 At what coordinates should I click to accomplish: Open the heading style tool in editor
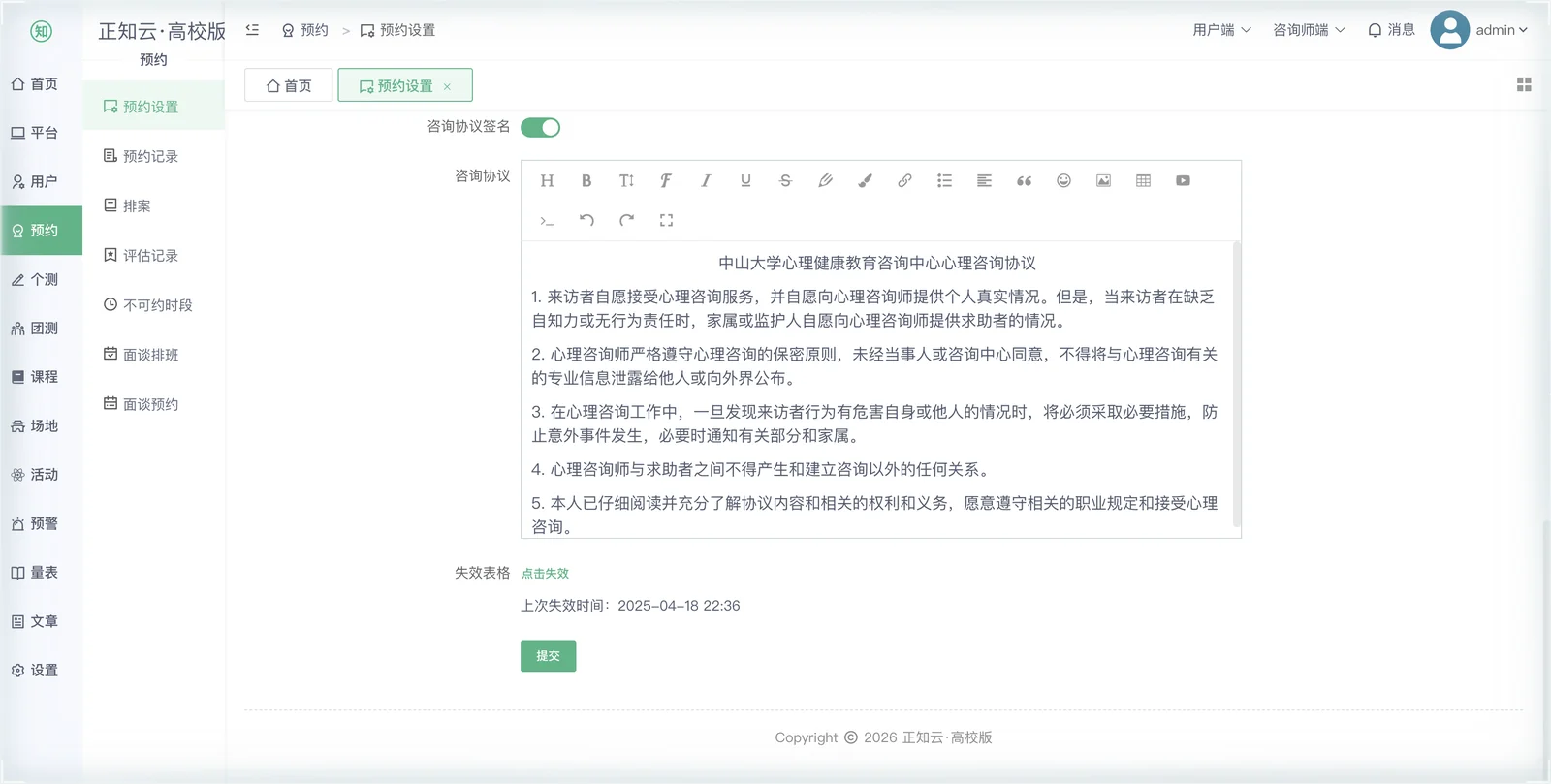pyautogui.click(x=547, y=181)
